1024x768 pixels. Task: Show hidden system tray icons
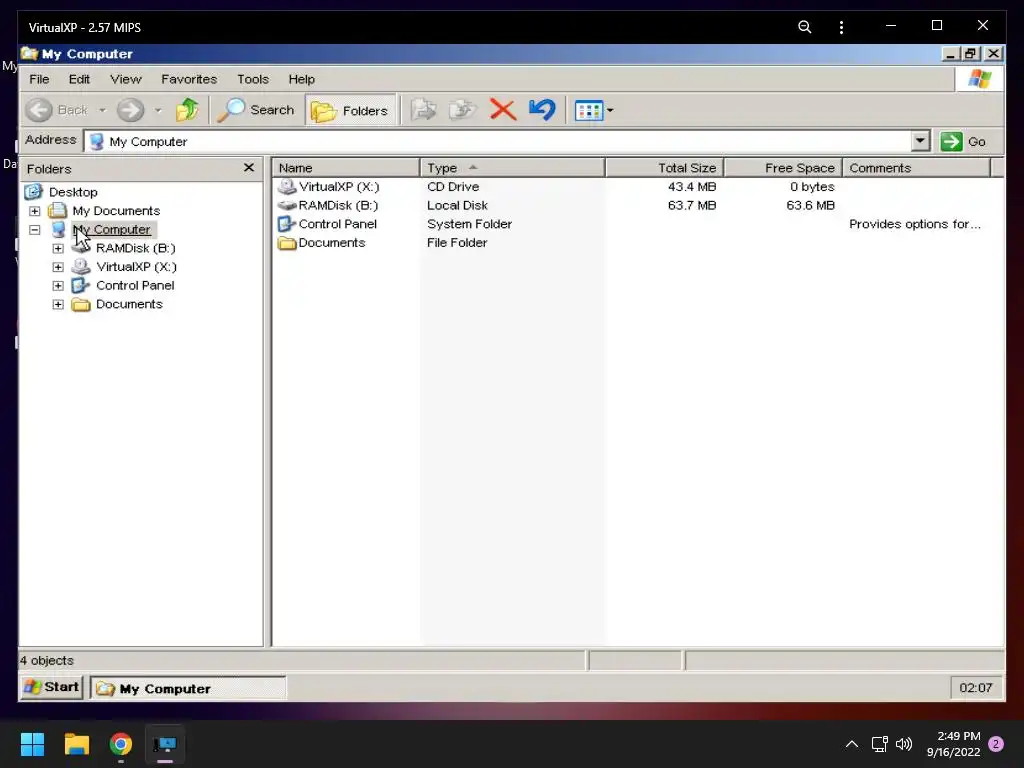point(852,744)
